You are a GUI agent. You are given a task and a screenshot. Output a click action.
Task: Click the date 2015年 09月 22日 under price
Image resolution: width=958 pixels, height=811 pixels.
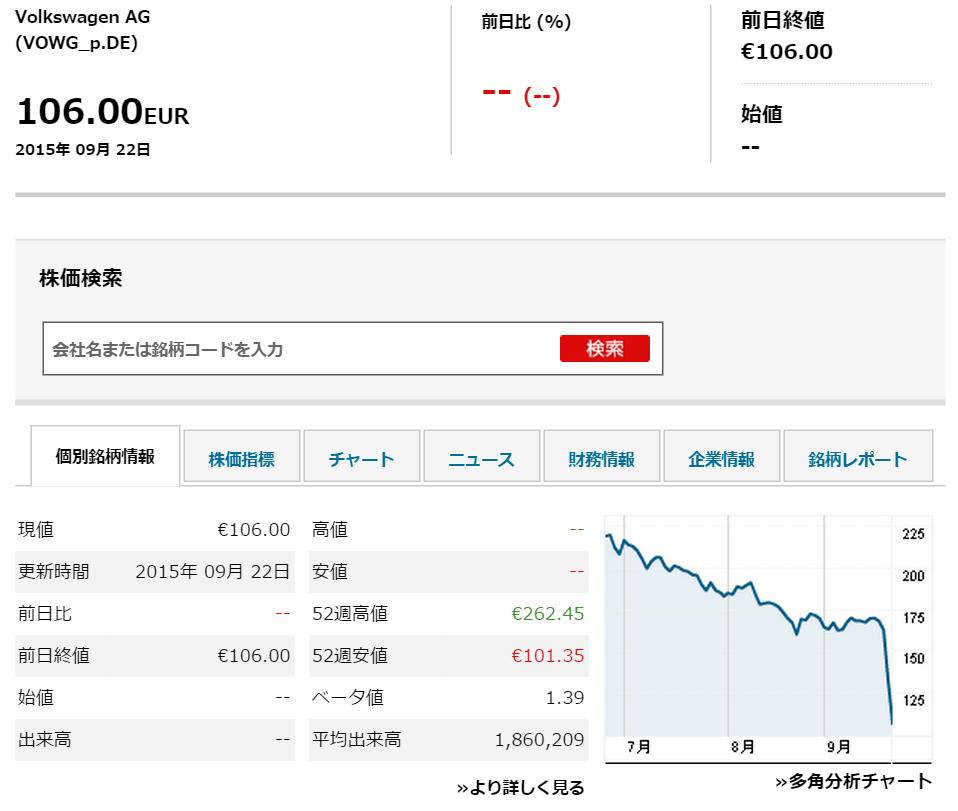(x=82, y=149)
